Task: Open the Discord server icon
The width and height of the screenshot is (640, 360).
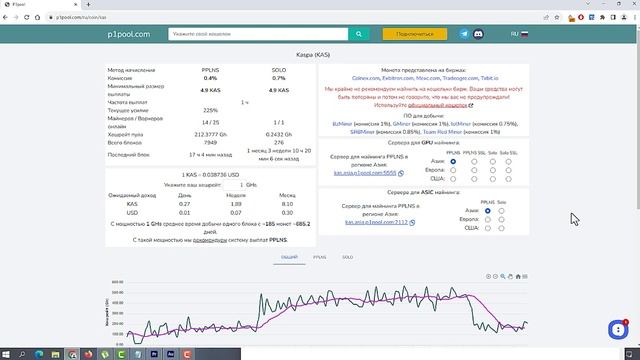Action: pyautogui.click(x=478, y=34)
